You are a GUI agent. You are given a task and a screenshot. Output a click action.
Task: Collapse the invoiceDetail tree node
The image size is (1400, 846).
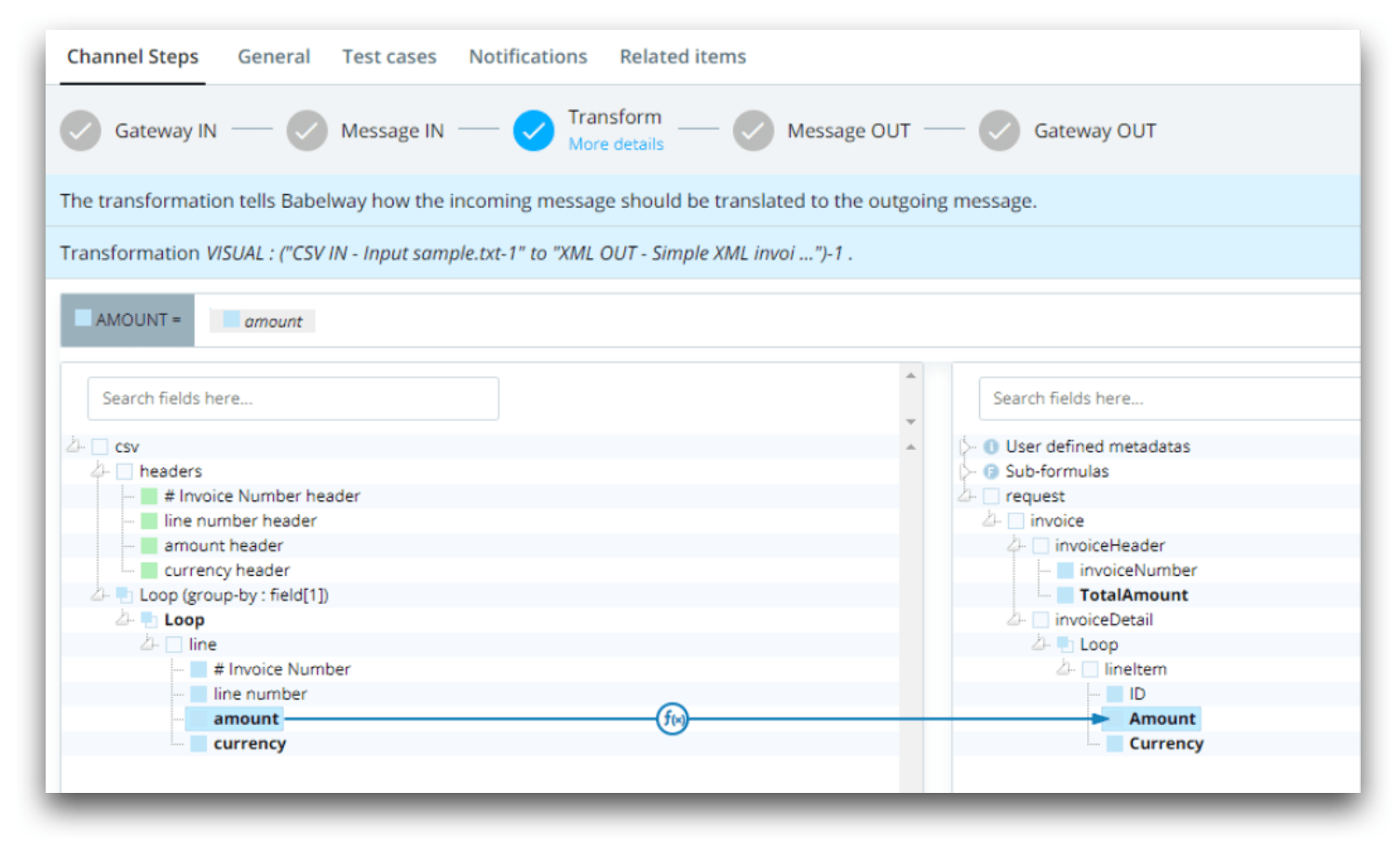tap(1015, 620)
